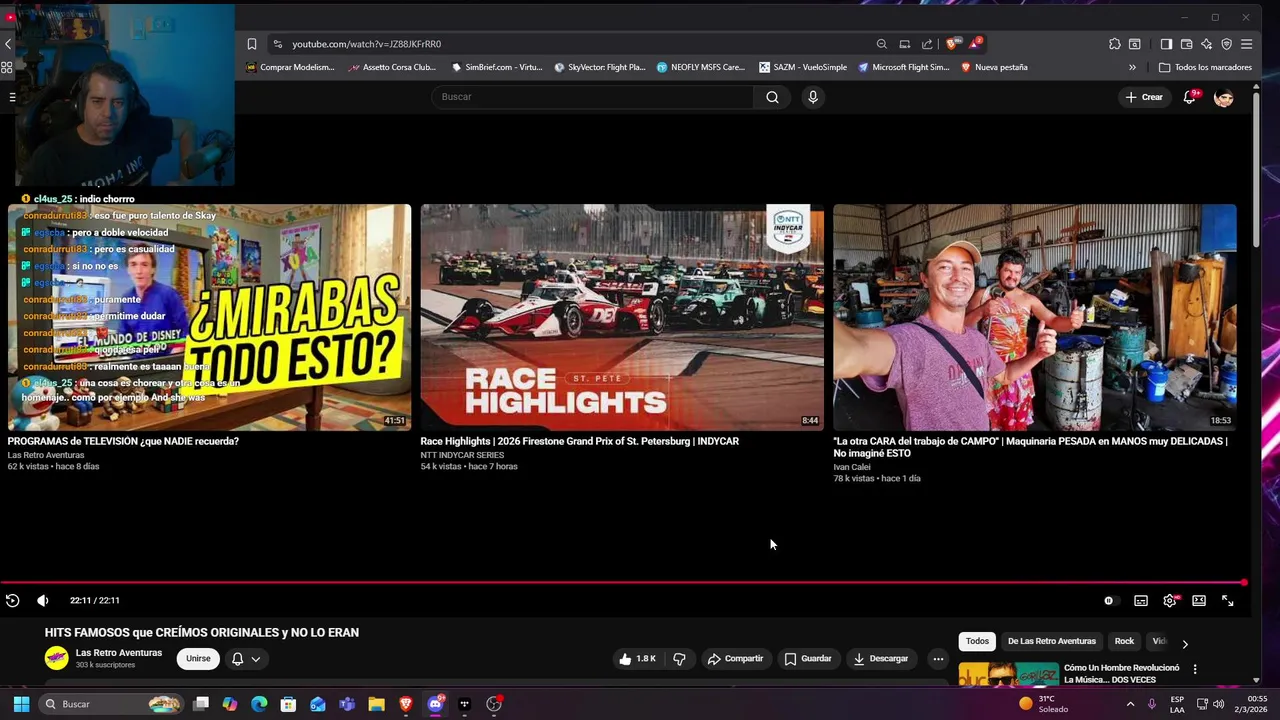Open Todos los marcadores folder
This screenshot has width=1280, height=720.
point(1205,67)
